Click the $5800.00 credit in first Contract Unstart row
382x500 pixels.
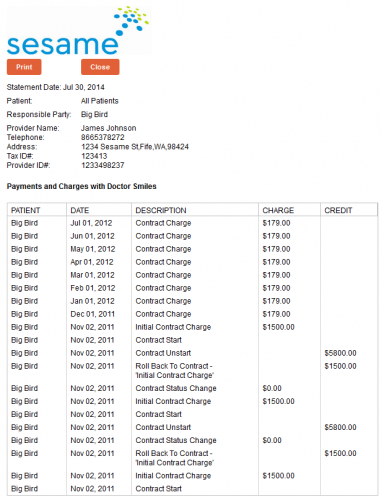click(x=340, y=353)
